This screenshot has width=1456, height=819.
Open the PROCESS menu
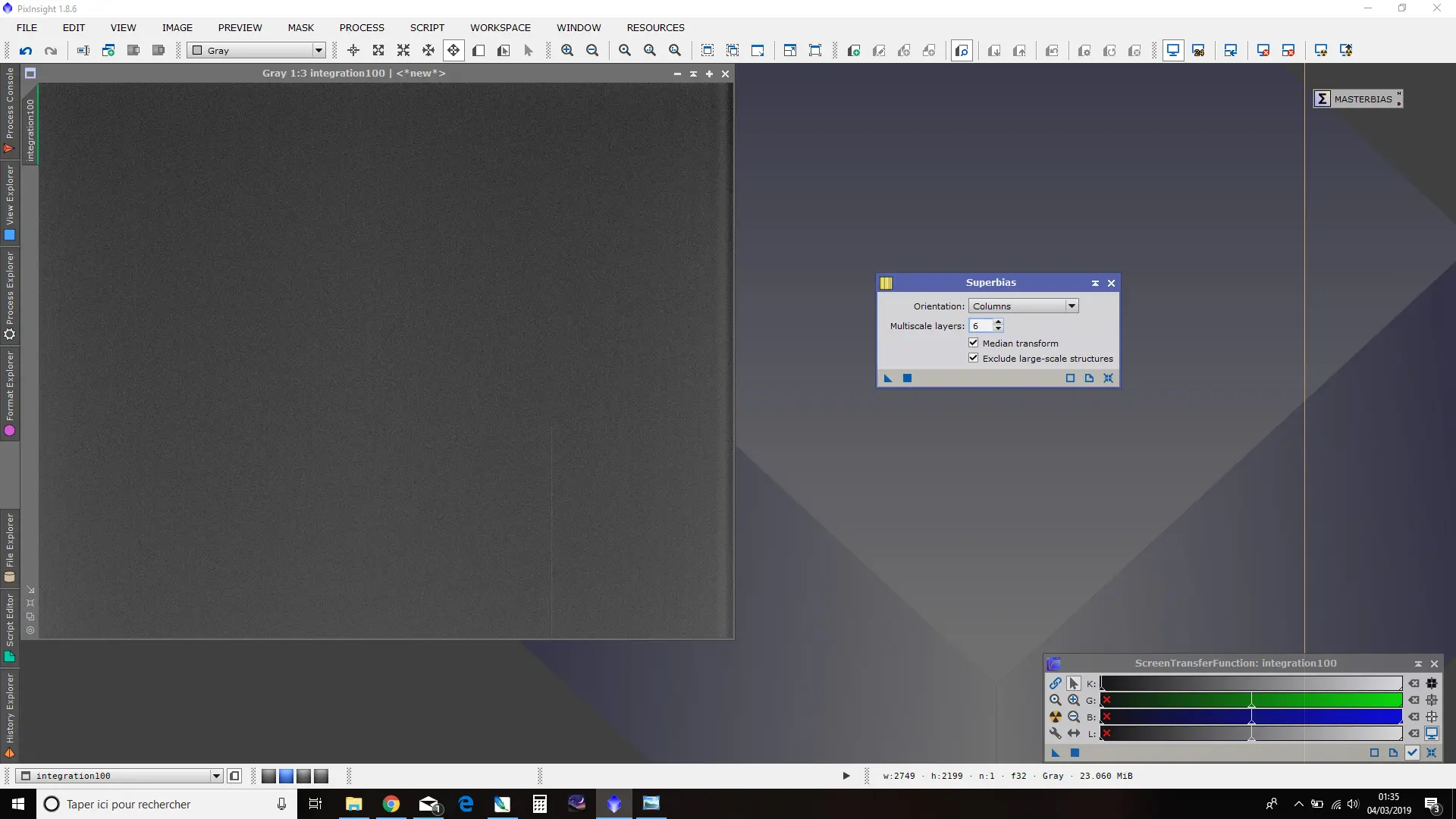(x=362, y=28)
